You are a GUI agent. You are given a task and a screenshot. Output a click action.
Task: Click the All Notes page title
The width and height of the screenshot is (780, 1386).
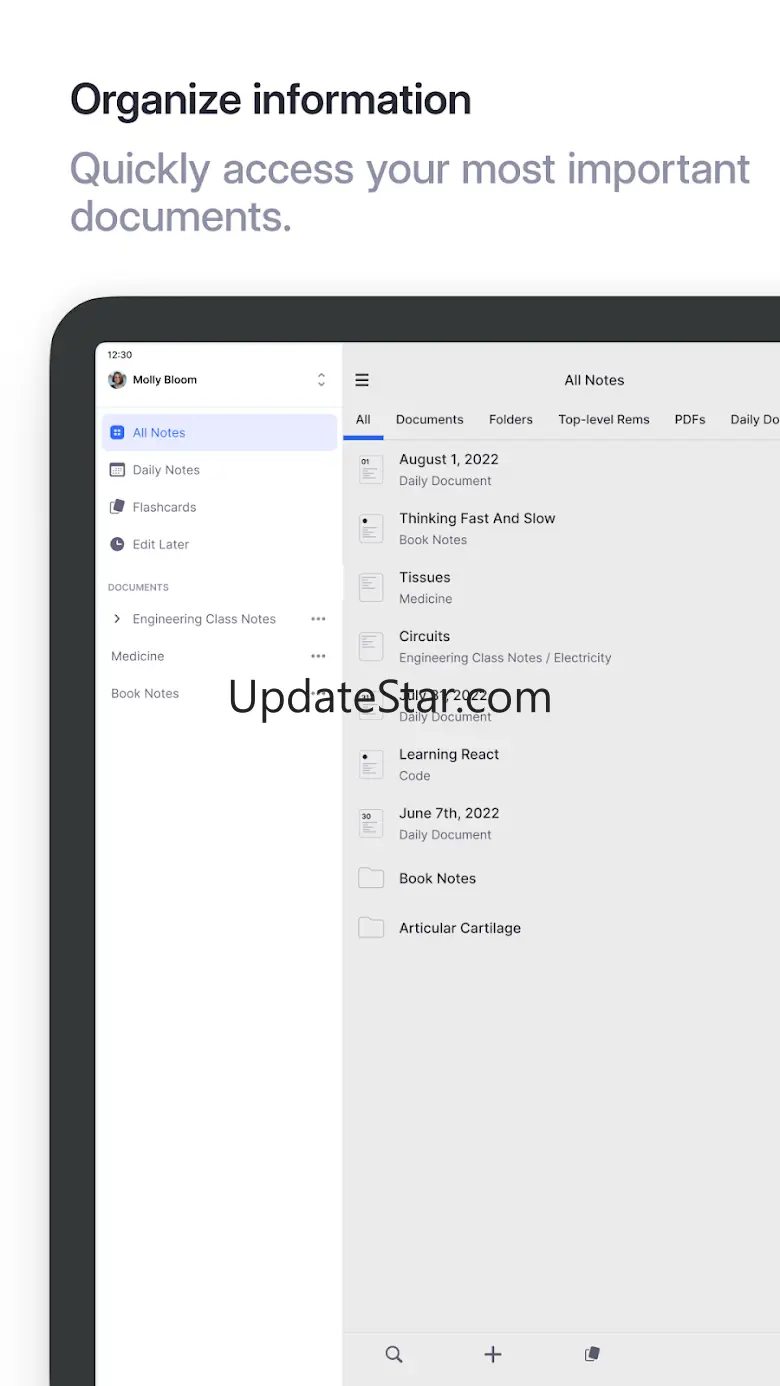tap(594, 380)
